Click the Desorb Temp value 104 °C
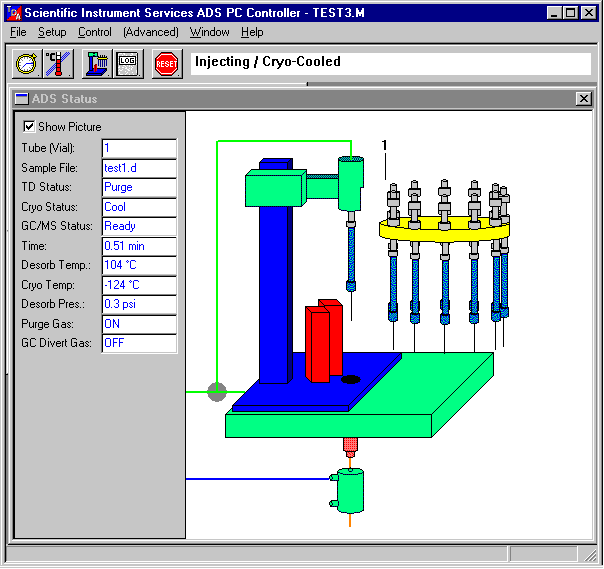The width and height of the screenshot is (604, 569). pos(139,265)
